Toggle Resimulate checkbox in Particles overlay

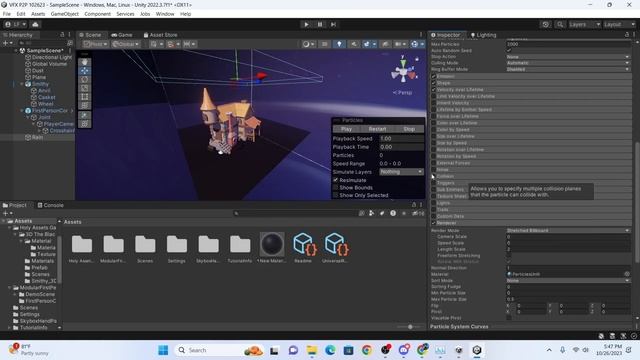336,180
